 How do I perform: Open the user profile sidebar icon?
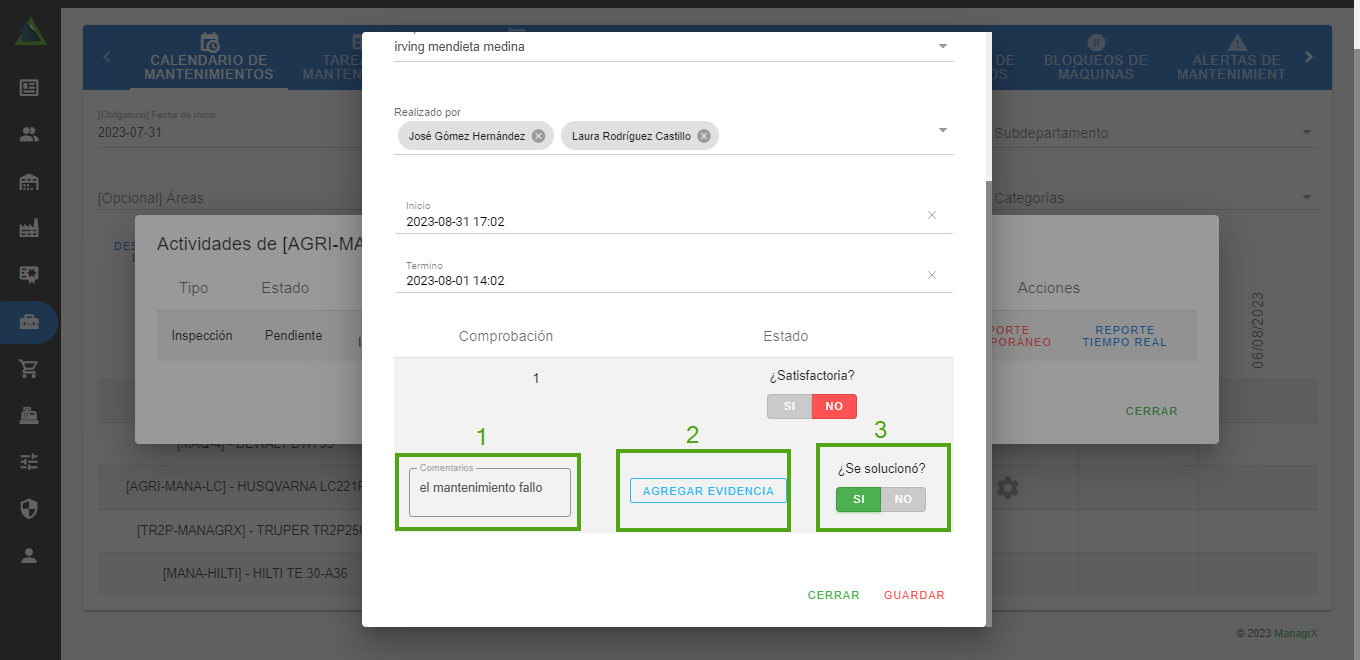click(x=29, y=556)
